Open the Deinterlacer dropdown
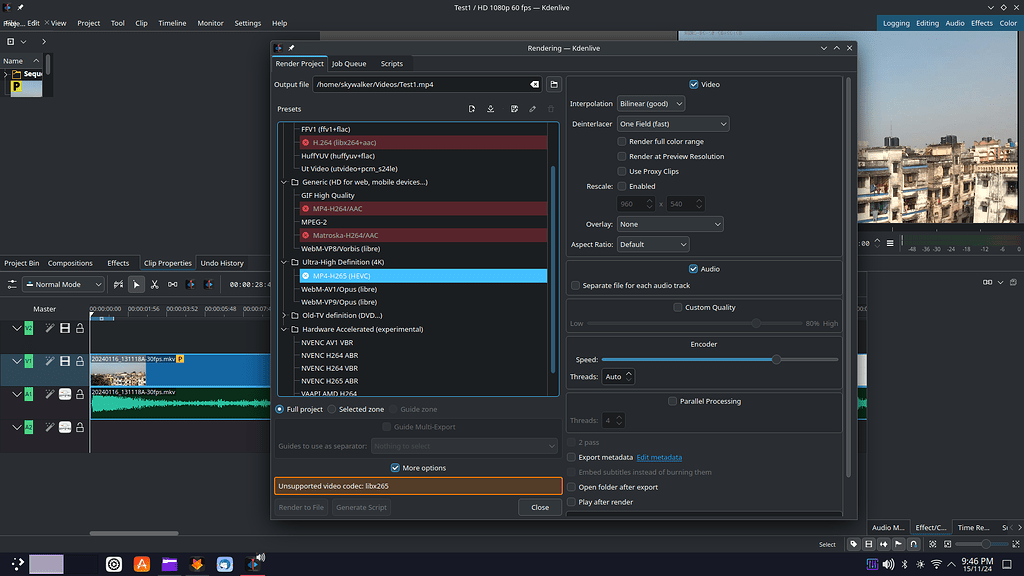 (673, 124)
